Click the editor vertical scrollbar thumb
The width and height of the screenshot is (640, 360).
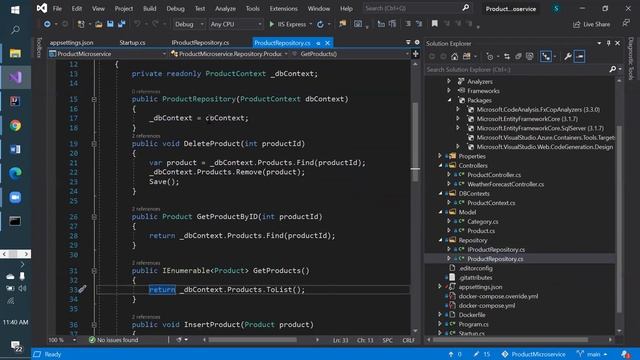point(415,141)
